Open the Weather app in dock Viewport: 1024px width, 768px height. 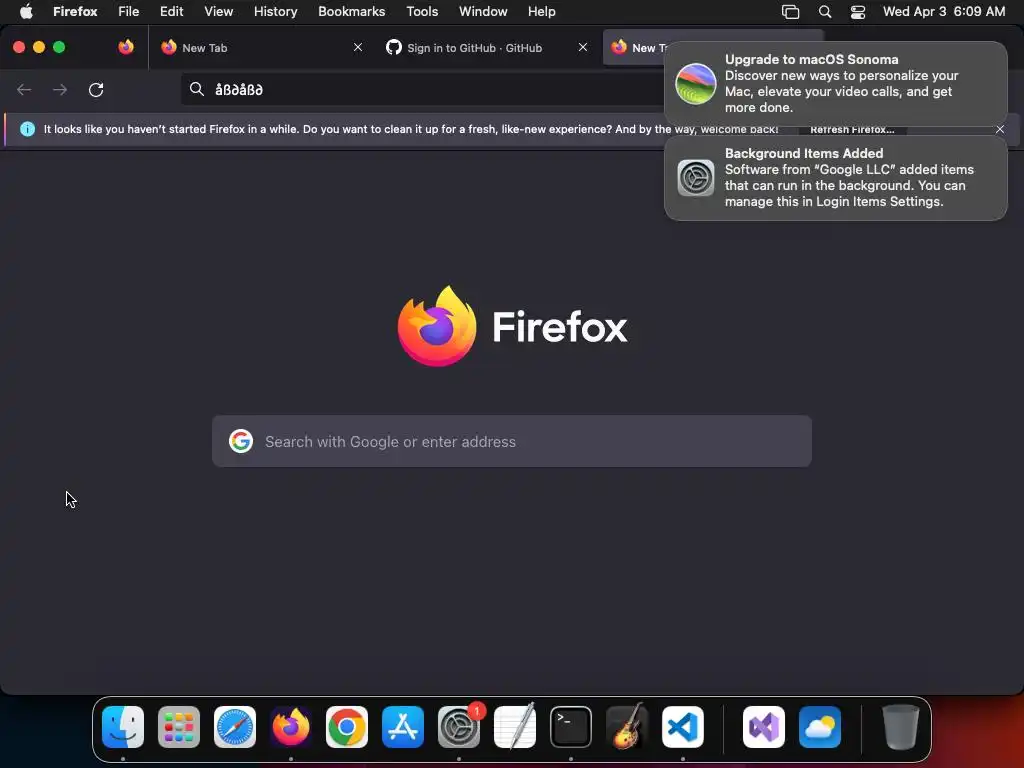coord(820,727)
